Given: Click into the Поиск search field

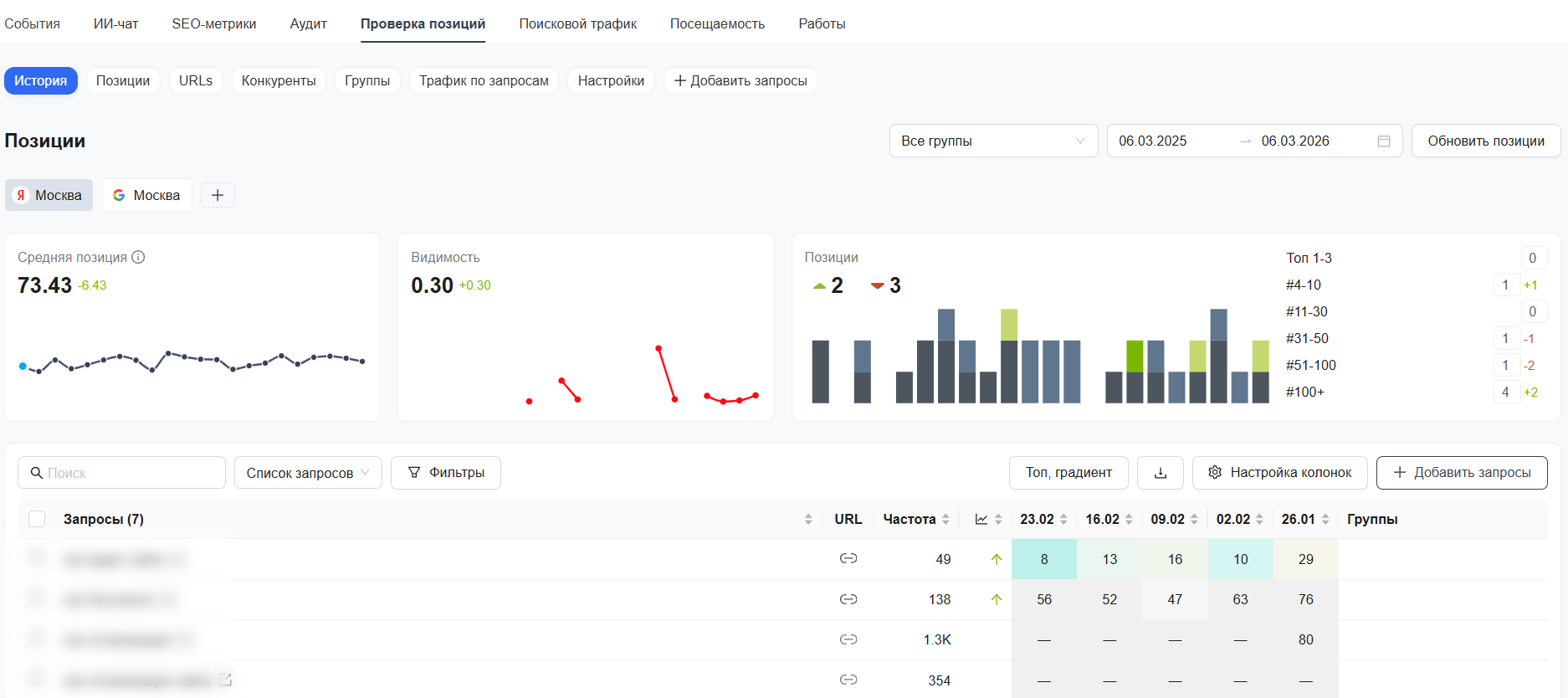Looking at the screenshot, I should pos(121,473).
